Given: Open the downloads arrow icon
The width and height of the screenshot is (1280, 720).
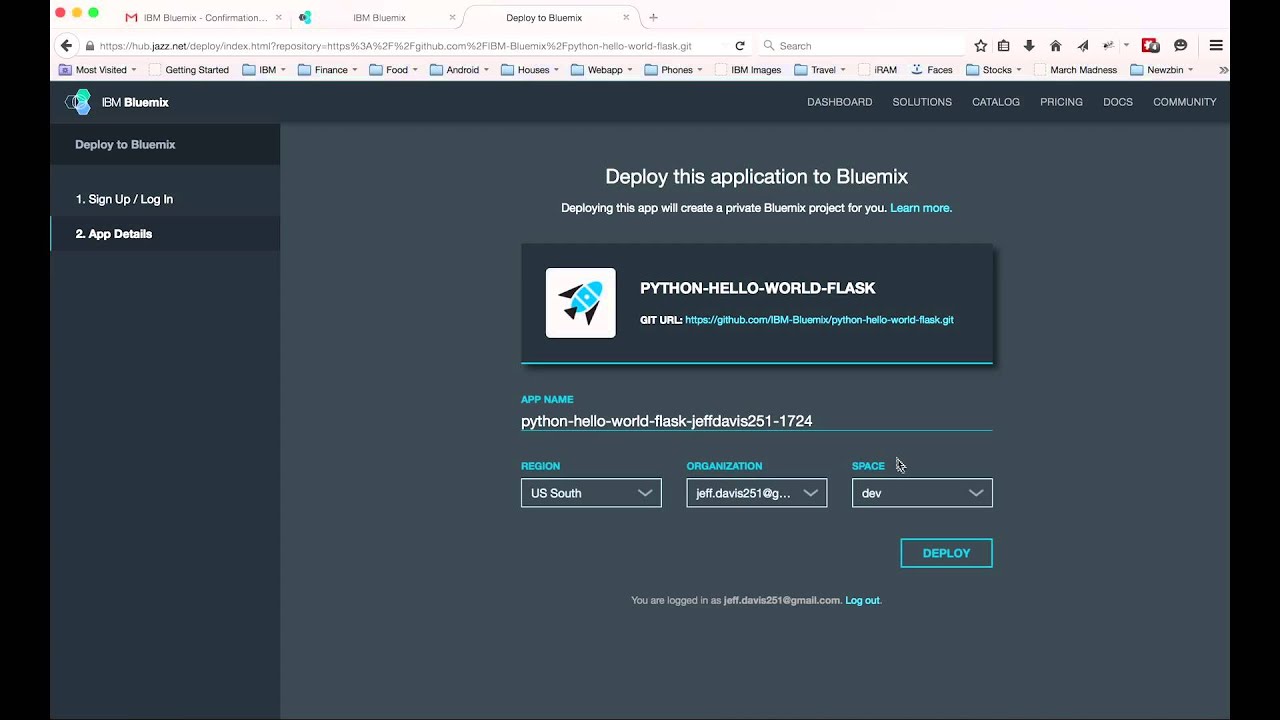Looking at the screenshot, I should click(1029, 46).
